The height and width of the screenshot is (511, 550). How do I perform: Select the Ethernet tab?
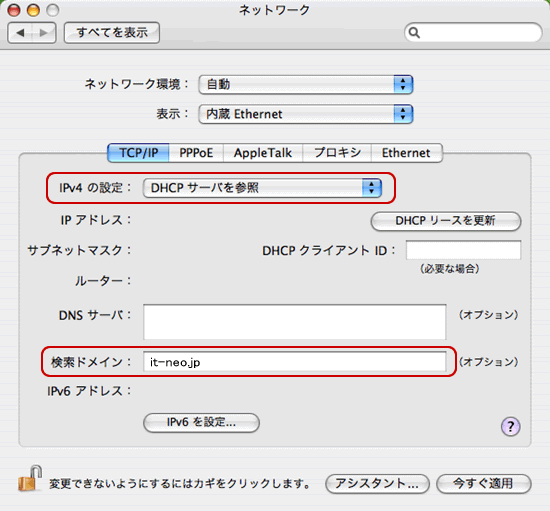pos(406,153)
